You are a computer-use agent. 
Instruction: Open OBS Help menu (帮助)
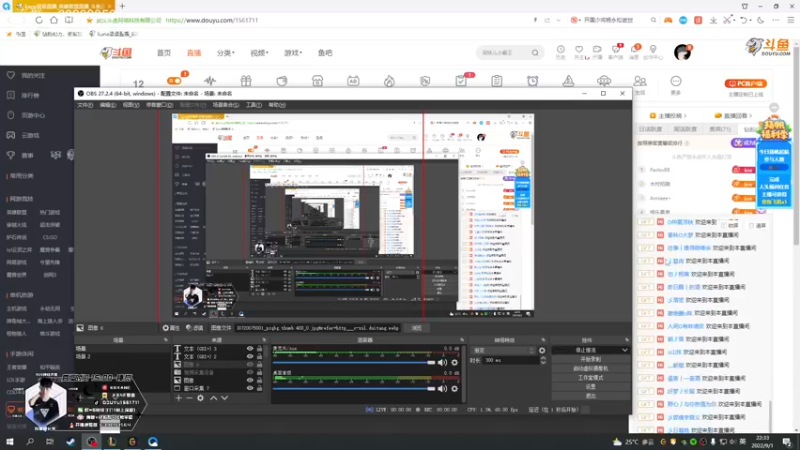(x=277, y=105)
